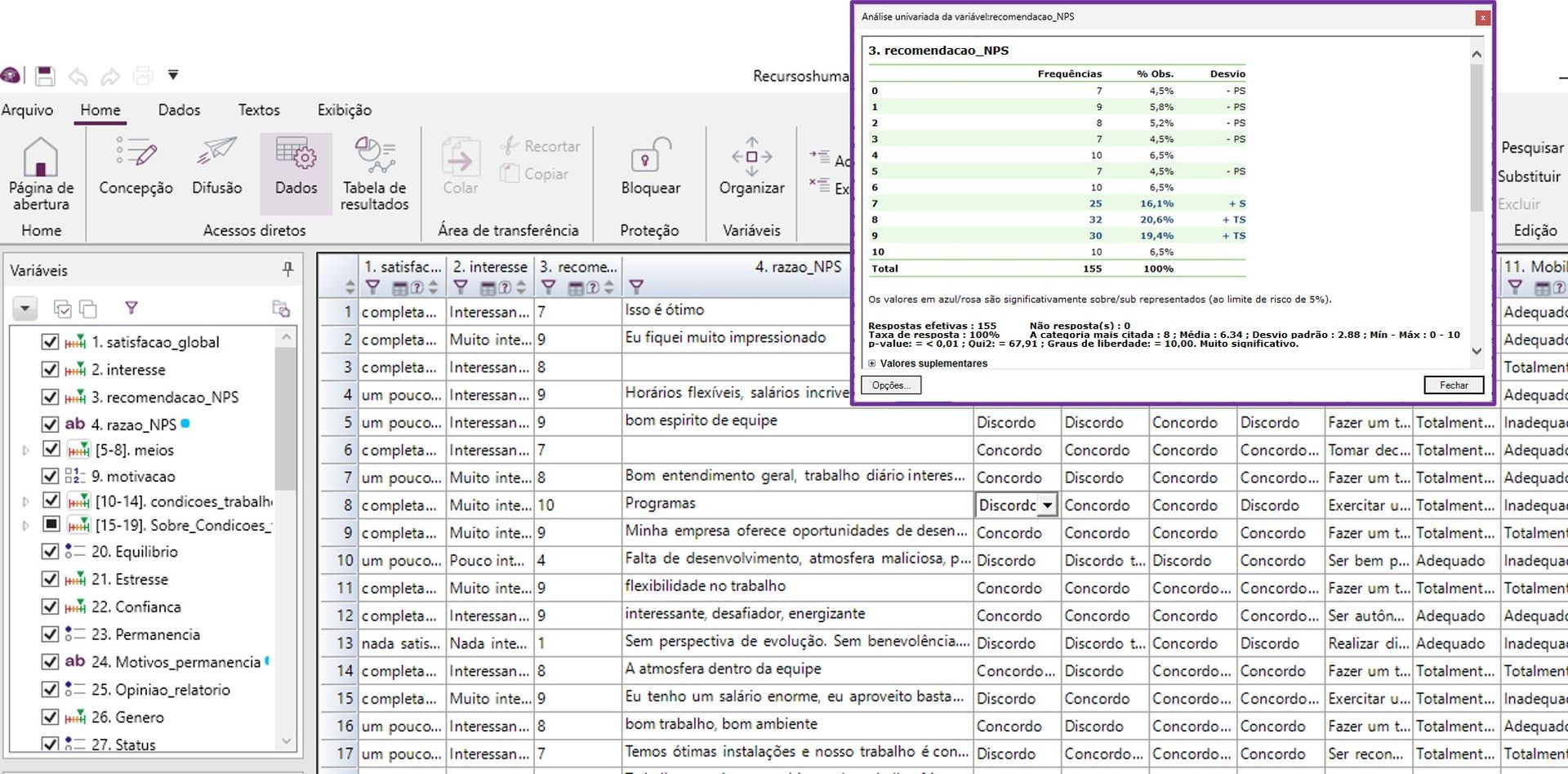The height and width of the screenshot is (774, 1568).
Task: Expand the [15-19]. Sobre_Condicoes group
Action: tap(25, 525)
